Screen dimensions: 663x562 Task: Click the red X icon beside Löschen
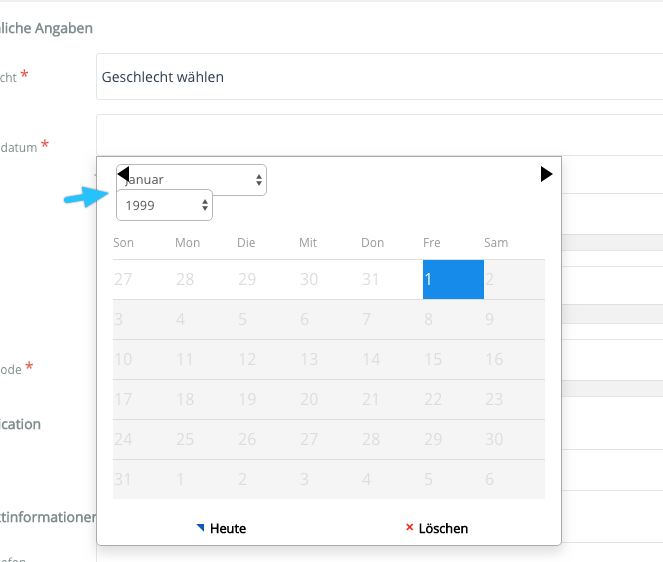point(409,527)
